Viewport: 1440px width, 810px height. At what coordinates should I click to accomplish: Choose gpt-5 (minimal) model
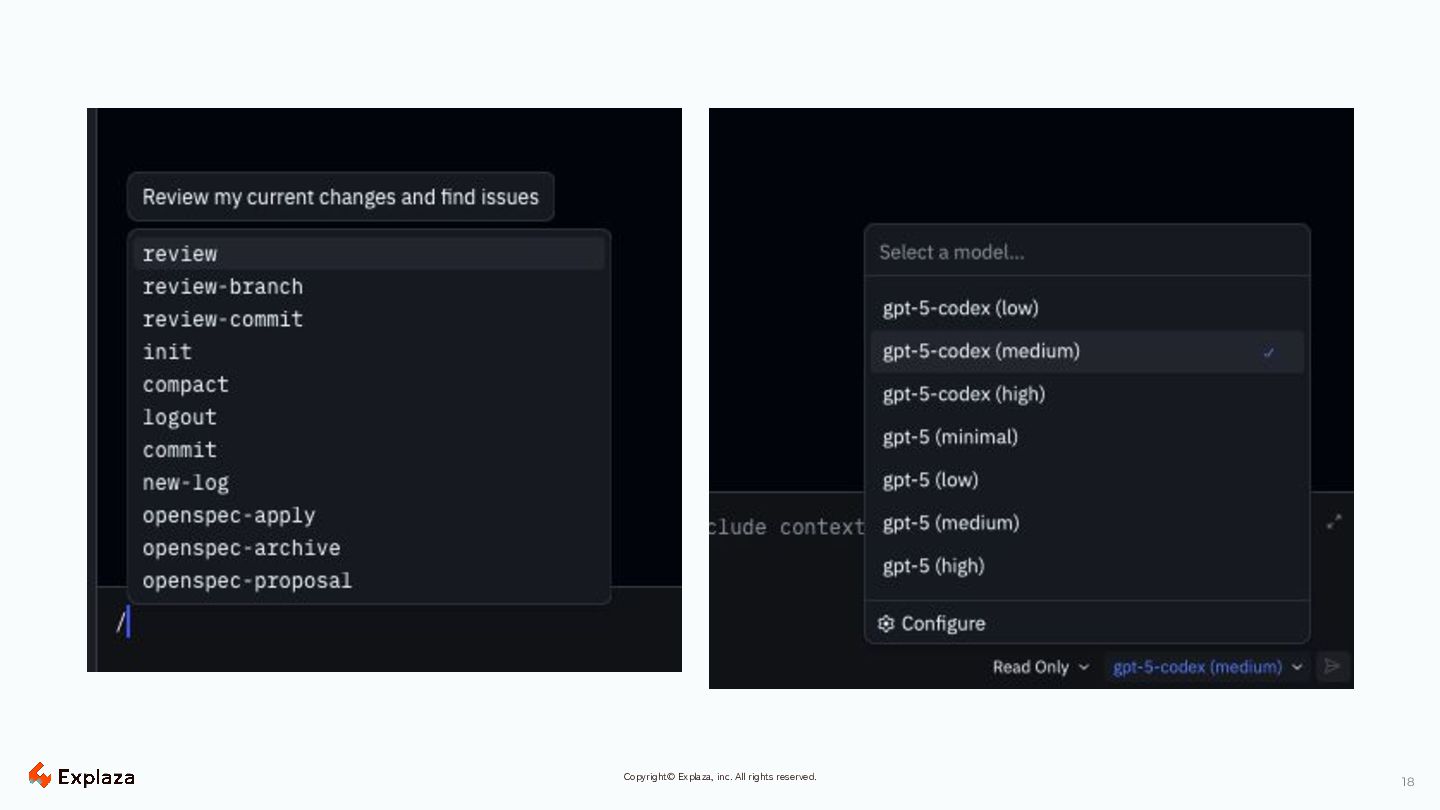[x=1087, y=437]
